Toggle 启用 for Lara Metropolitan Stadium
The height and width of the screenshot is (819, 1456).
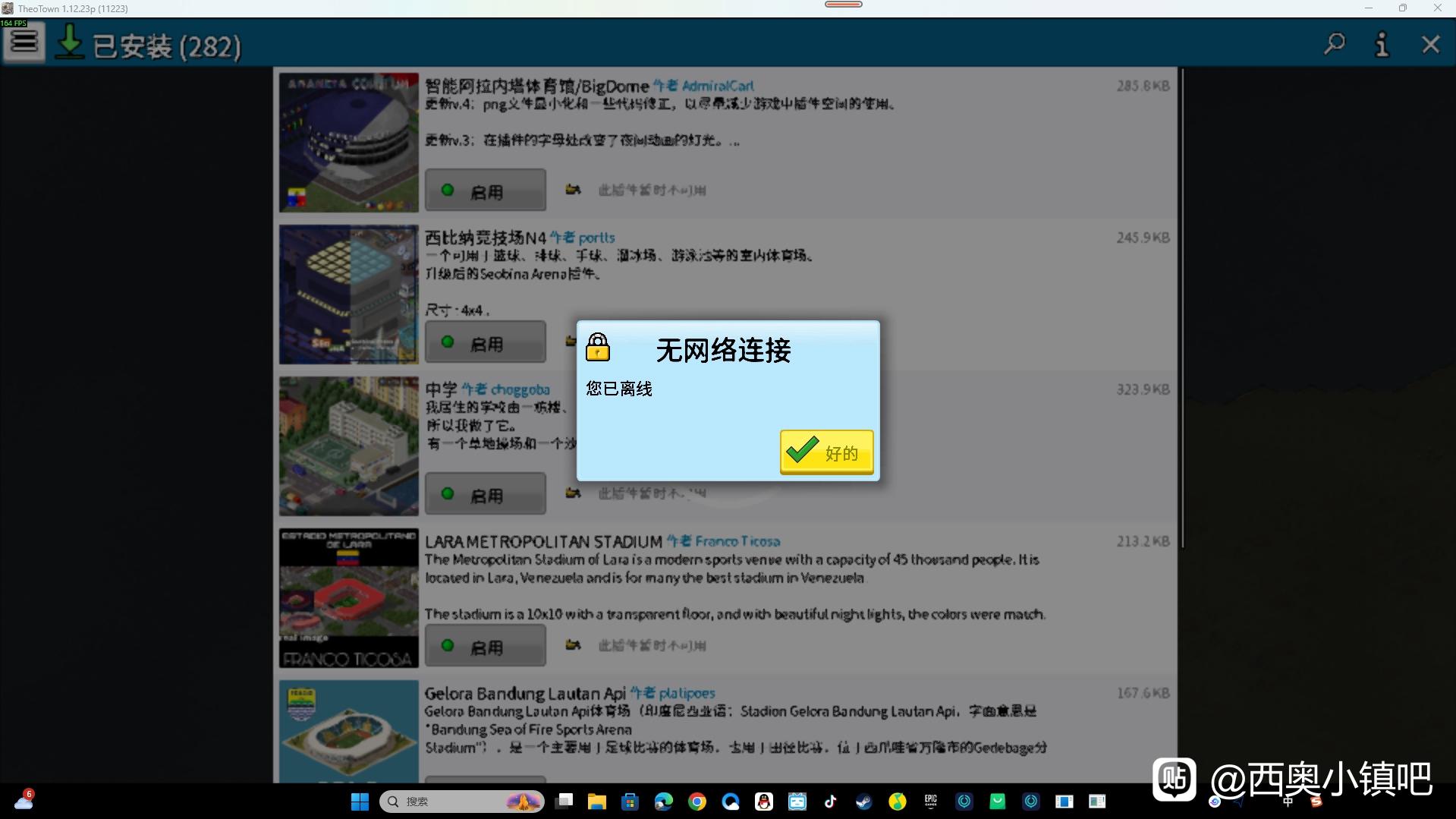pyautogui.click(x=485, y=646)
